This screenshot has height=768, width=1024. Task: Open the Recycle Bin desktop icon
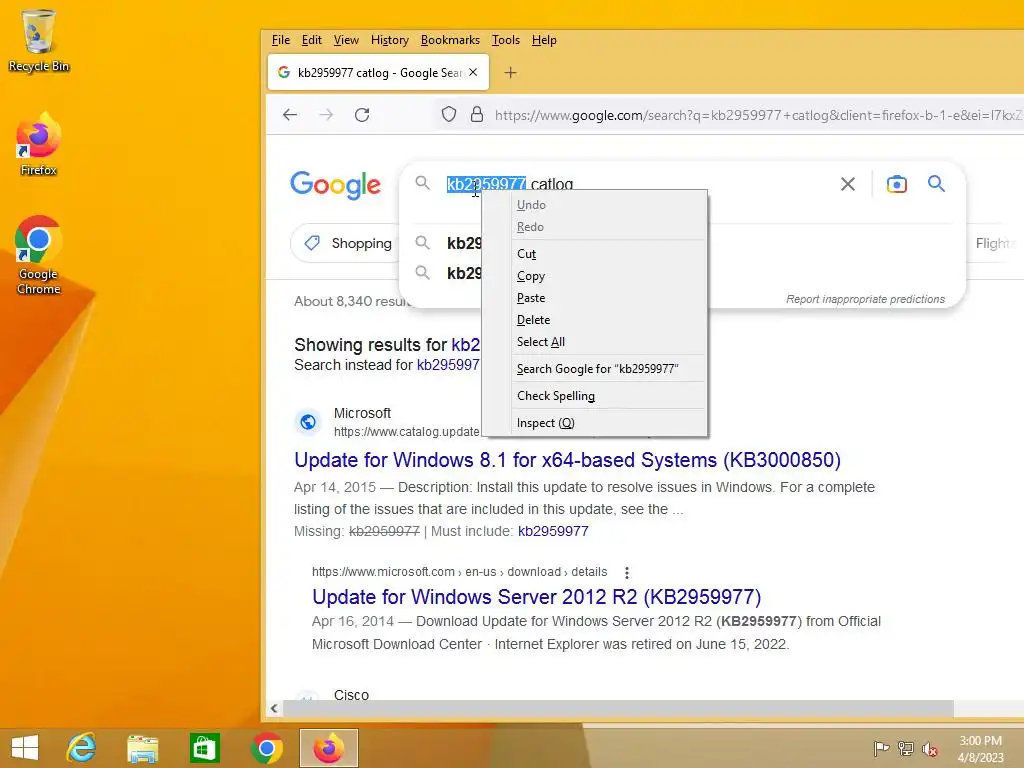[39, 40]
